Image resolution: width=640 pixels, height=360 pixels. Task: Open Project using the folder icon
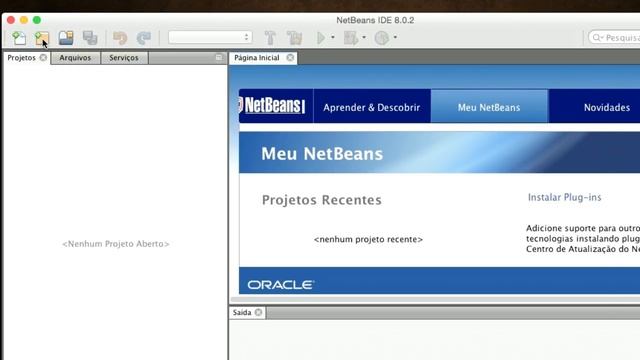(x=66, y=38)
